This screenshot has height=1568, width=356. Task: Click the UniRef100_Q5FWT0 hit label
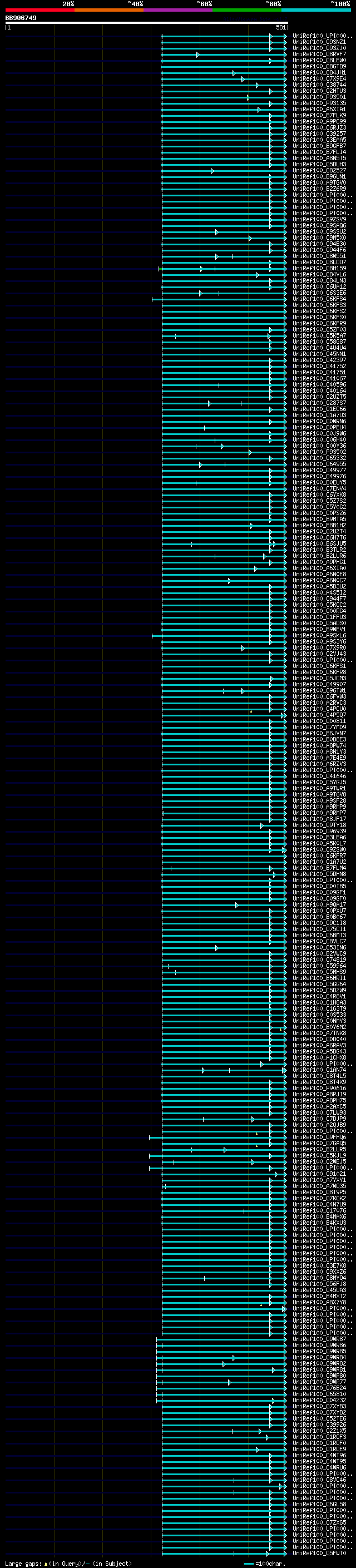(x=319, y=1554)
